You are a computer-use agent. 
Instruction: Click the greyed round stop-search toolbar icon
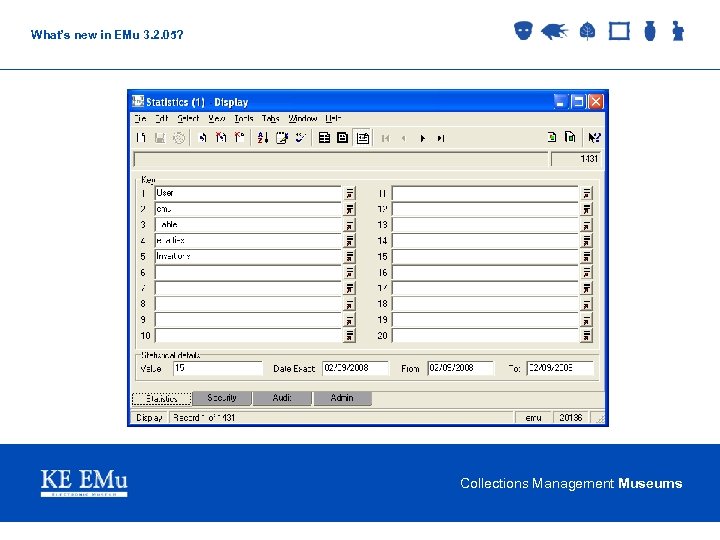(x=179, y=138)
